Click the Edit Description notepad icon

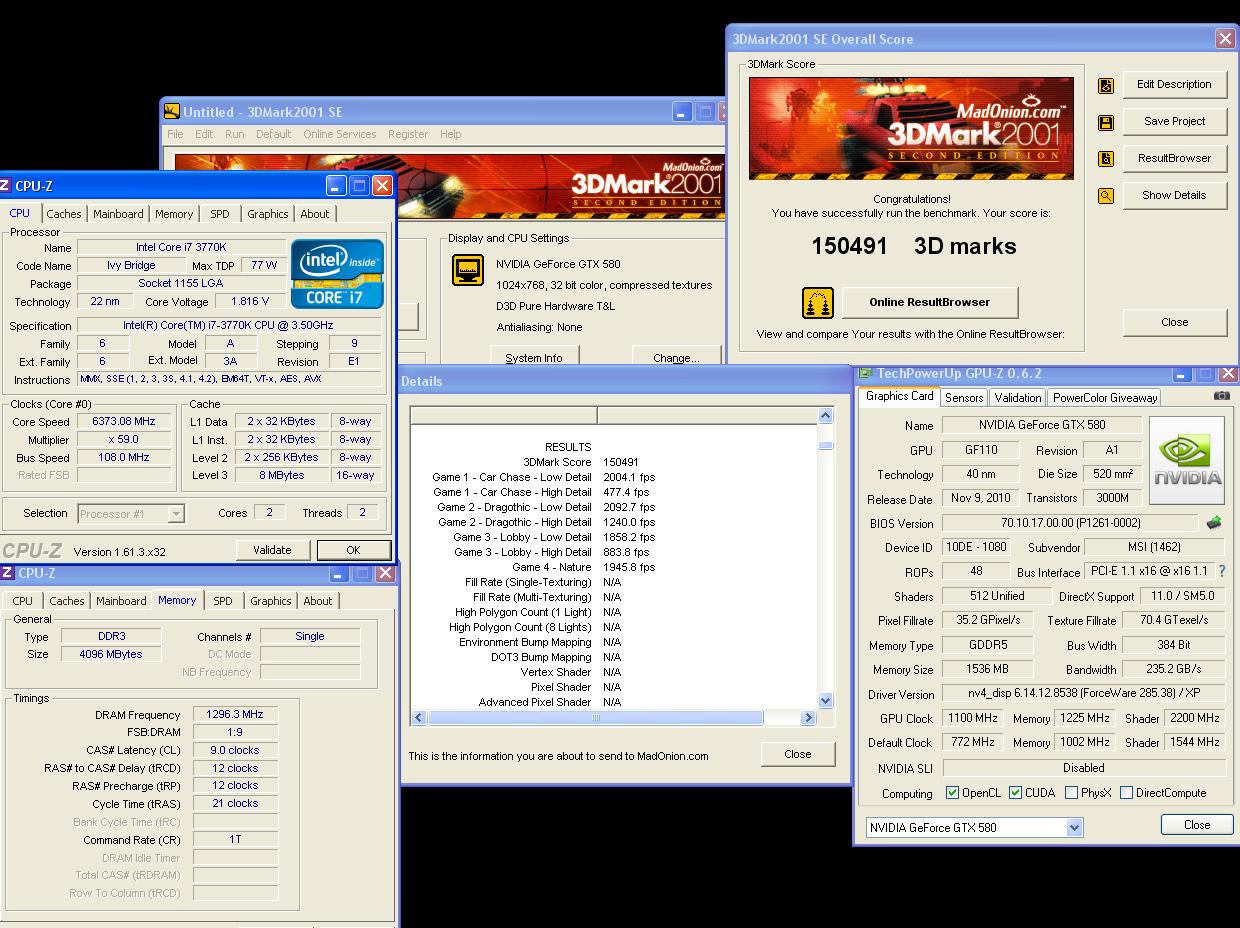pos(1106,86)
